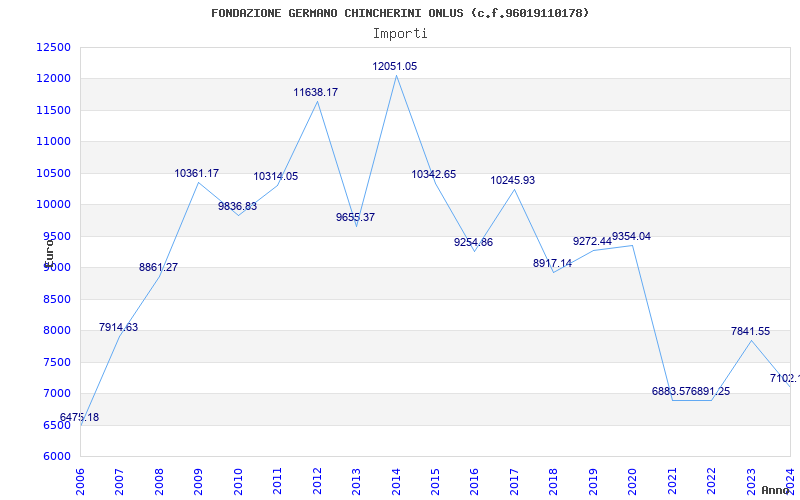The height and width of the screenshot is (500, 800).
Task: Click the 11000 y-axis tick label
Action: pos(54,142)
